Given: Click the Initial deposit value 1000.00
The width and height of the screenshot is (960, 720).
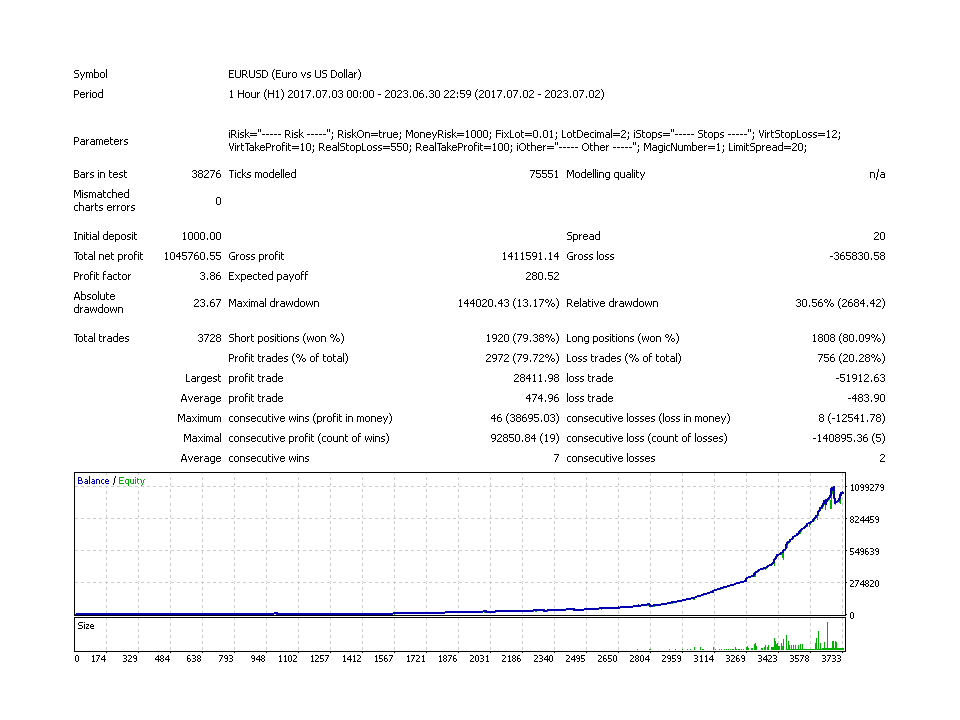Looking at the screenshot, I should pos(201,236).
